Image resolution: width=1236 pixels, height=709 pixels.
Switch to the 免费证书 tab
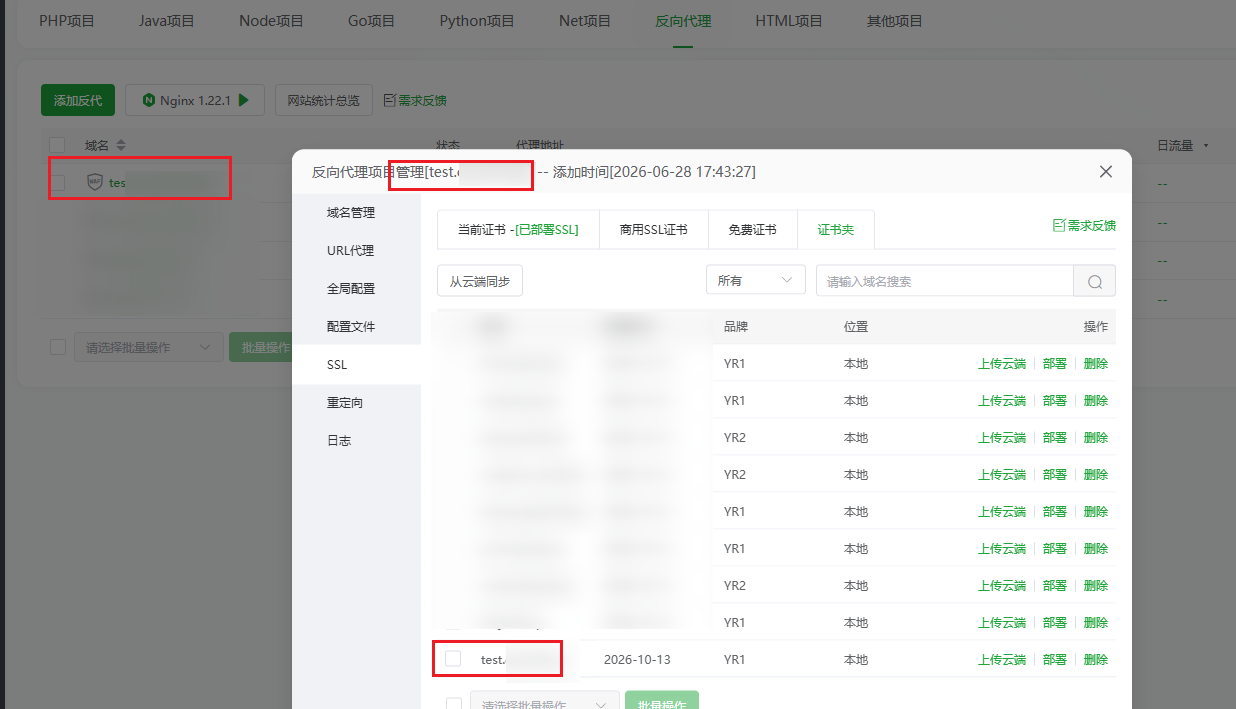753,229
